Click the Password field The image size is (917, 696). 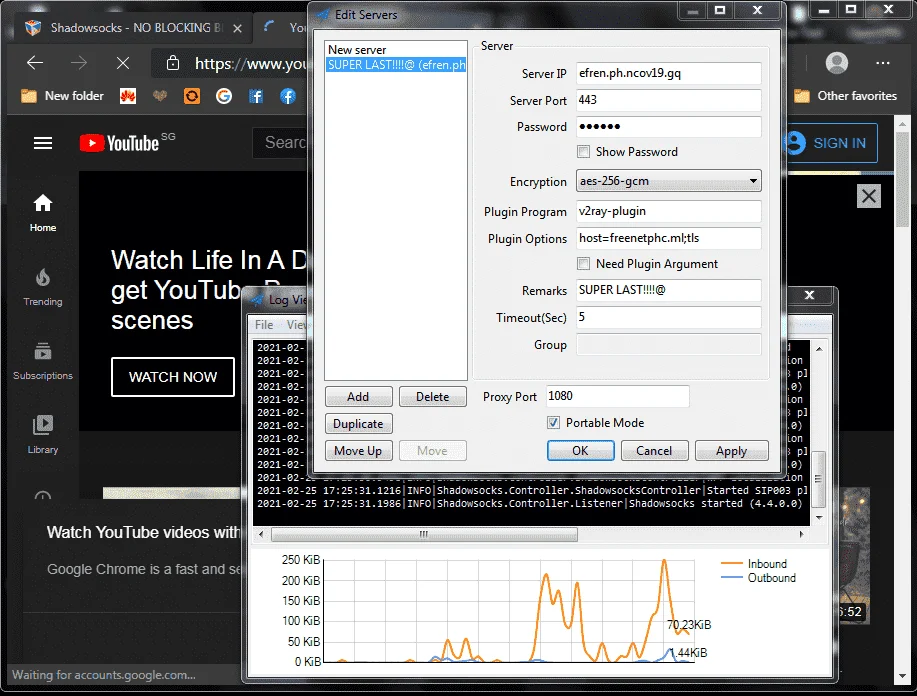(668, 127)
